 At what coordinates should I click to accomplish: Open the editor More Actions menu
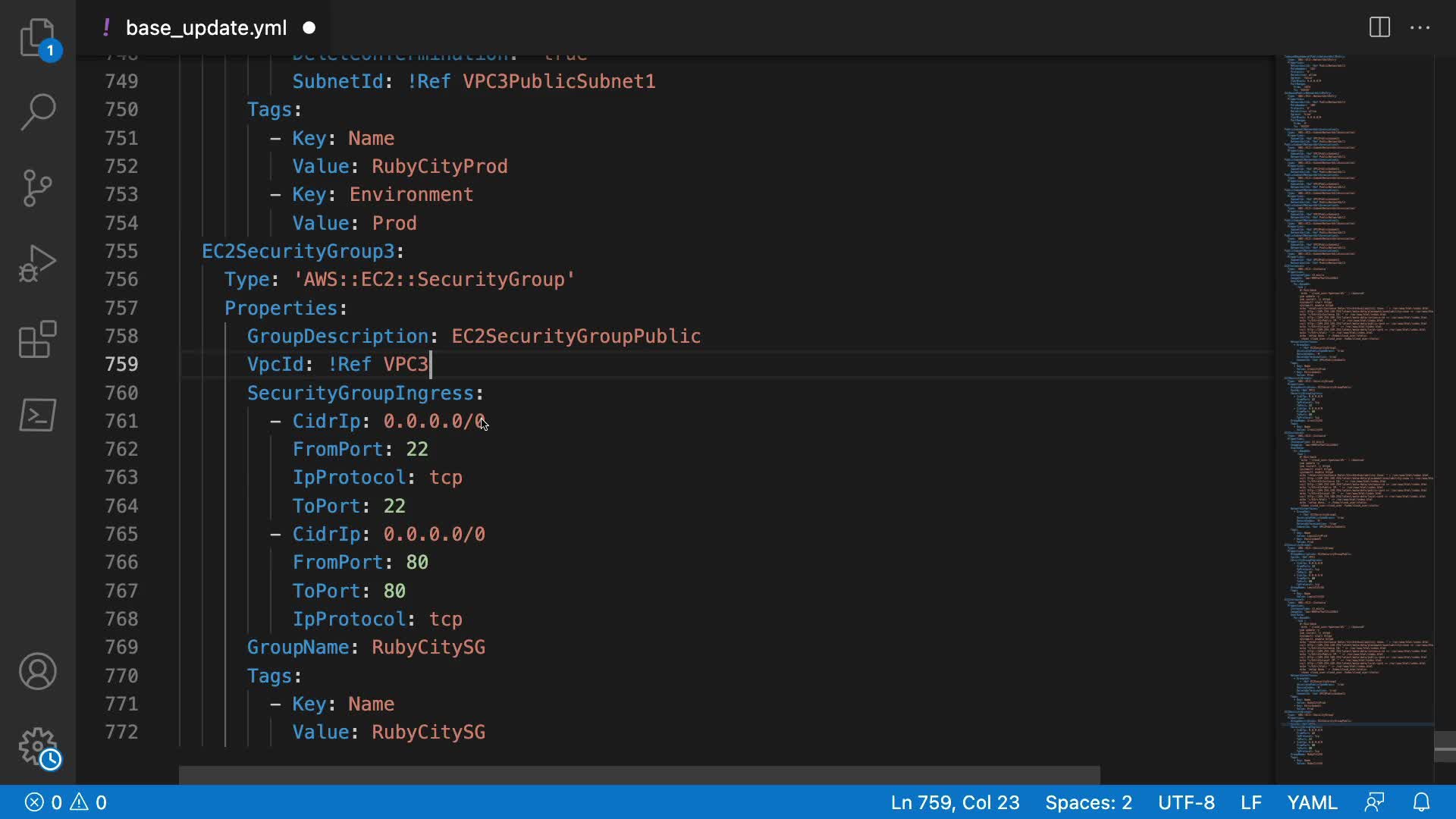coord(1420,28)
